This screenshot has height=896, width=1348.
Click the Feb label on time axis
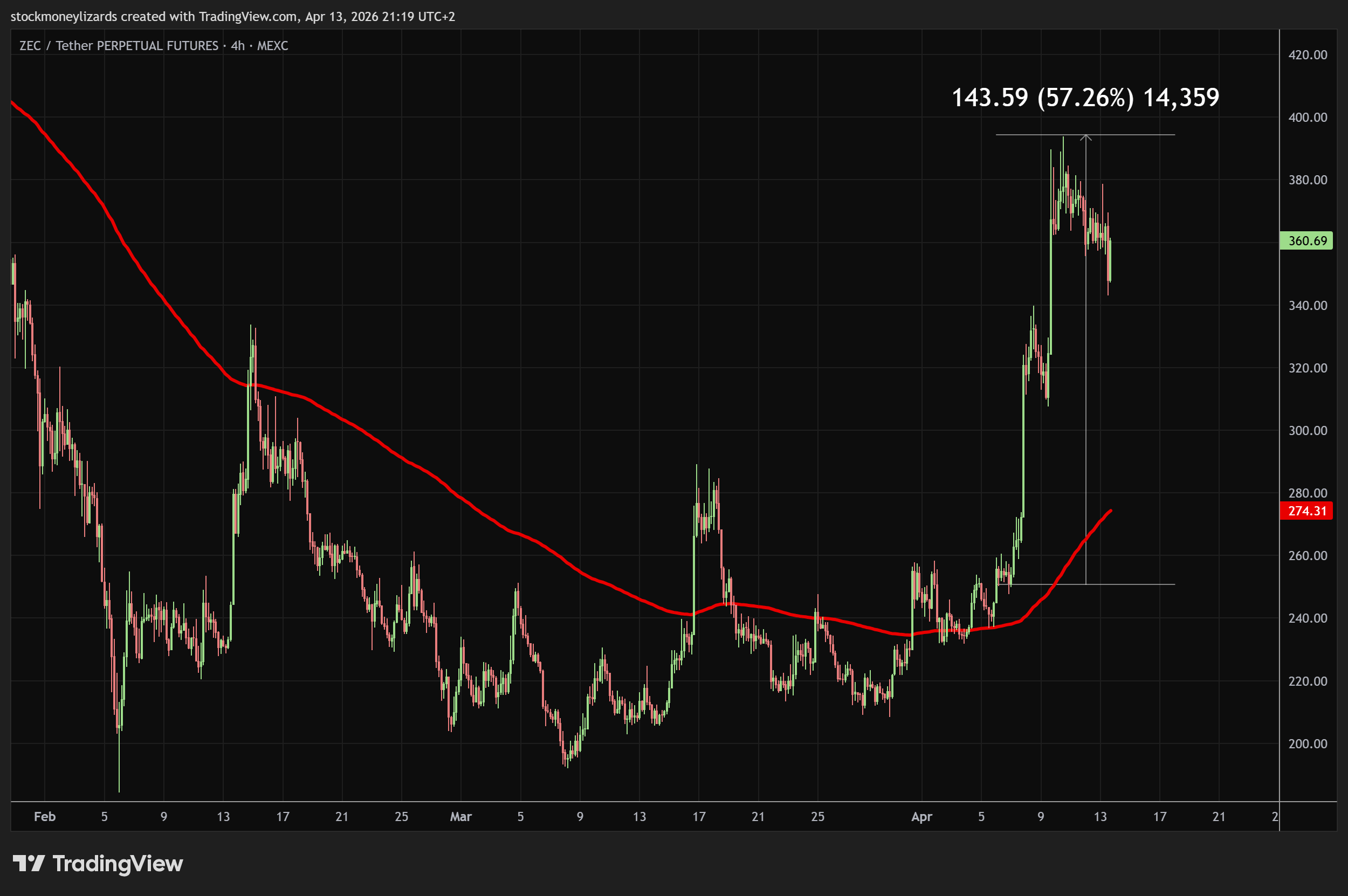45,817
